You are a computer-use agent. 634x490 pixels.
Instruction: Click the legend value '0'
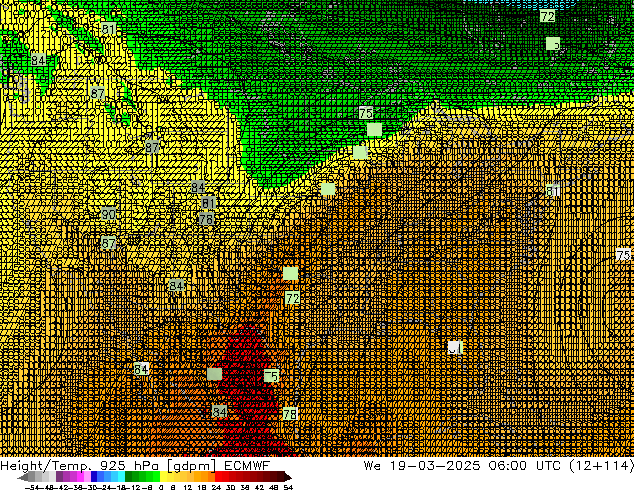coord(161,487)
